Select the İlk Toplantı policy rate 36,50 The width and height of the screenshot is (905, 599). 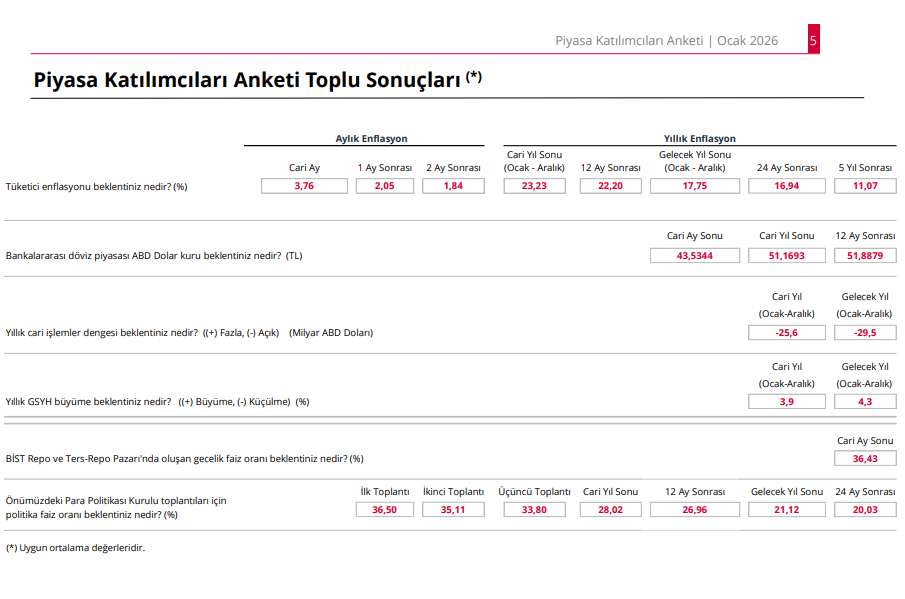tap(384, 509)
